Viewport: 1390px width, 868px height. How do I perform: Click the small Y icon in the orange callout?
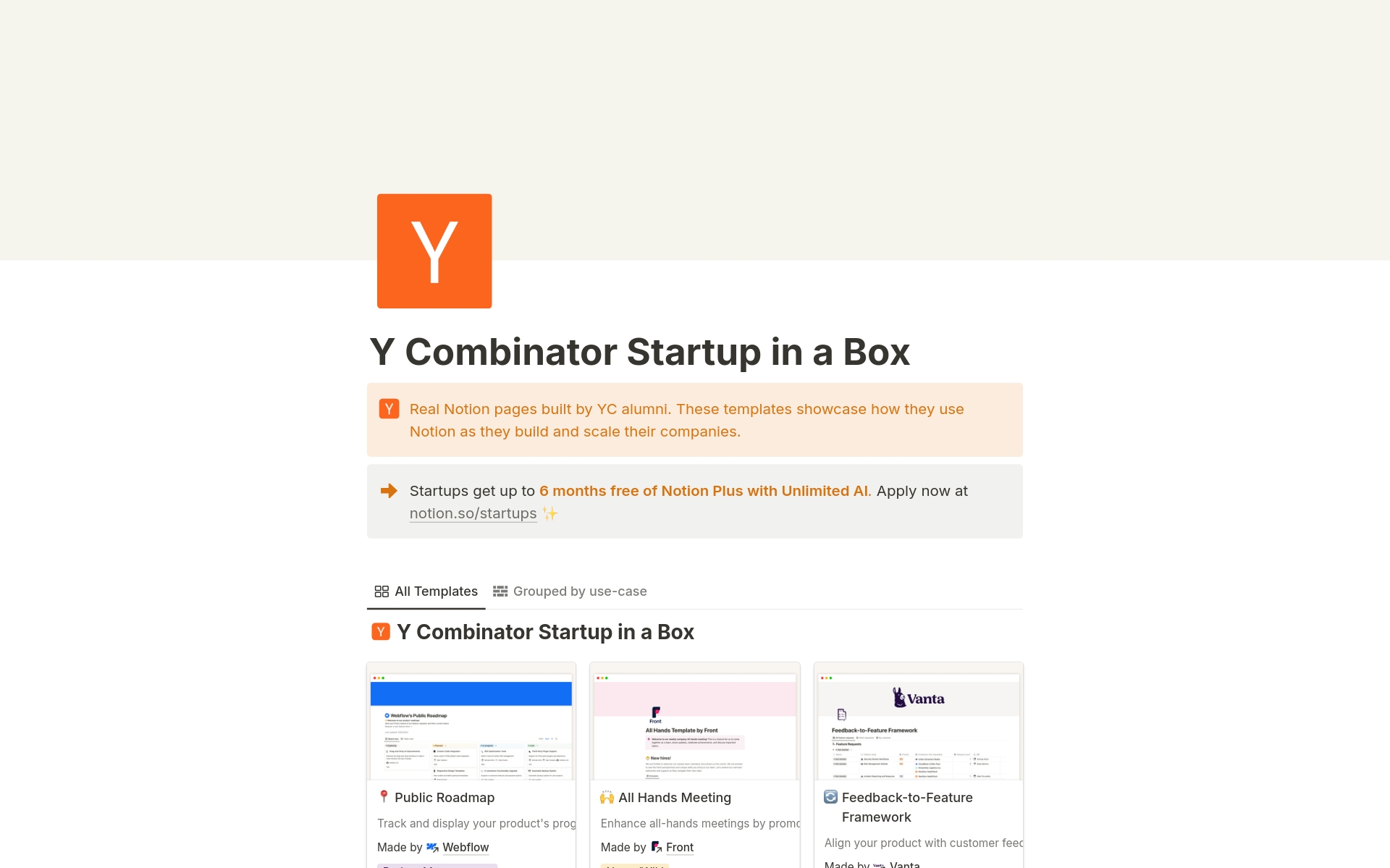[x=389, y=409]
